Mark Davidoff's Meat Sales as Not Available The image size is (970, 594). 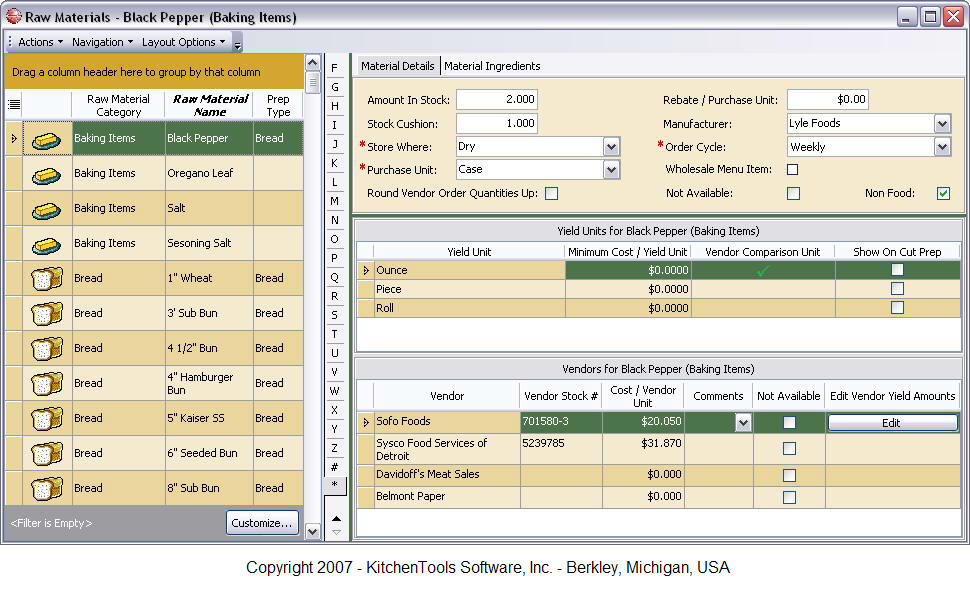[789, 475]
